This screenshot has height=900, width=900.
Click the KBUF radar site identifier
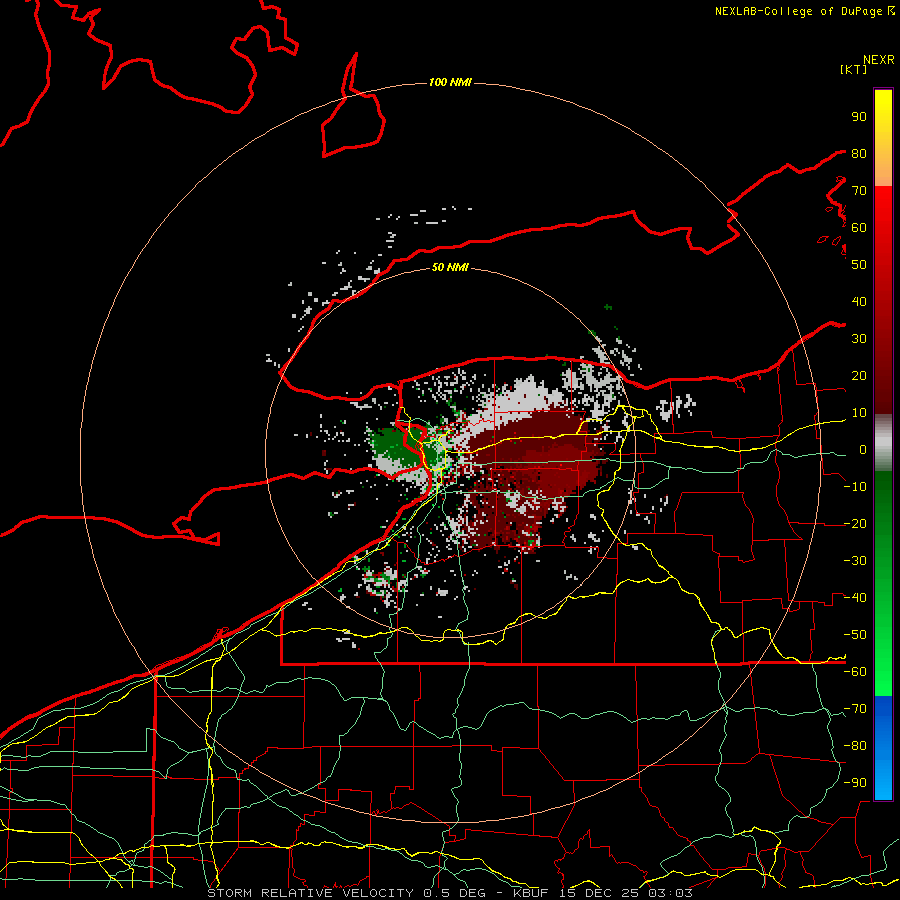(x=530, y=893)
